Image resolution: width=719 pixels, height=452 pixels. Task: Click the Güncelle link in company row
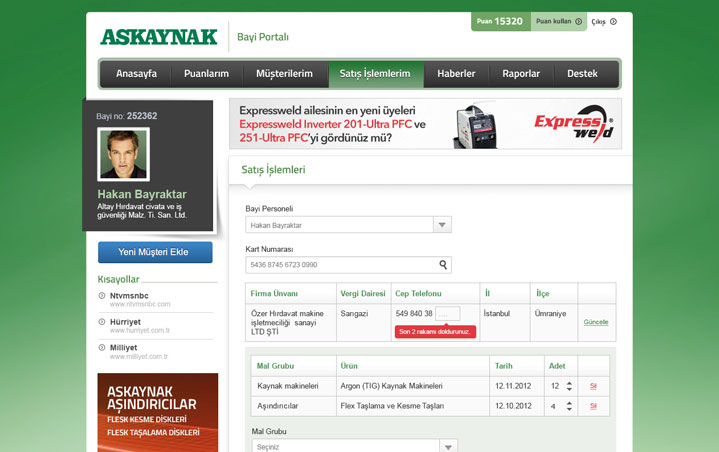(x=596, y=322)
